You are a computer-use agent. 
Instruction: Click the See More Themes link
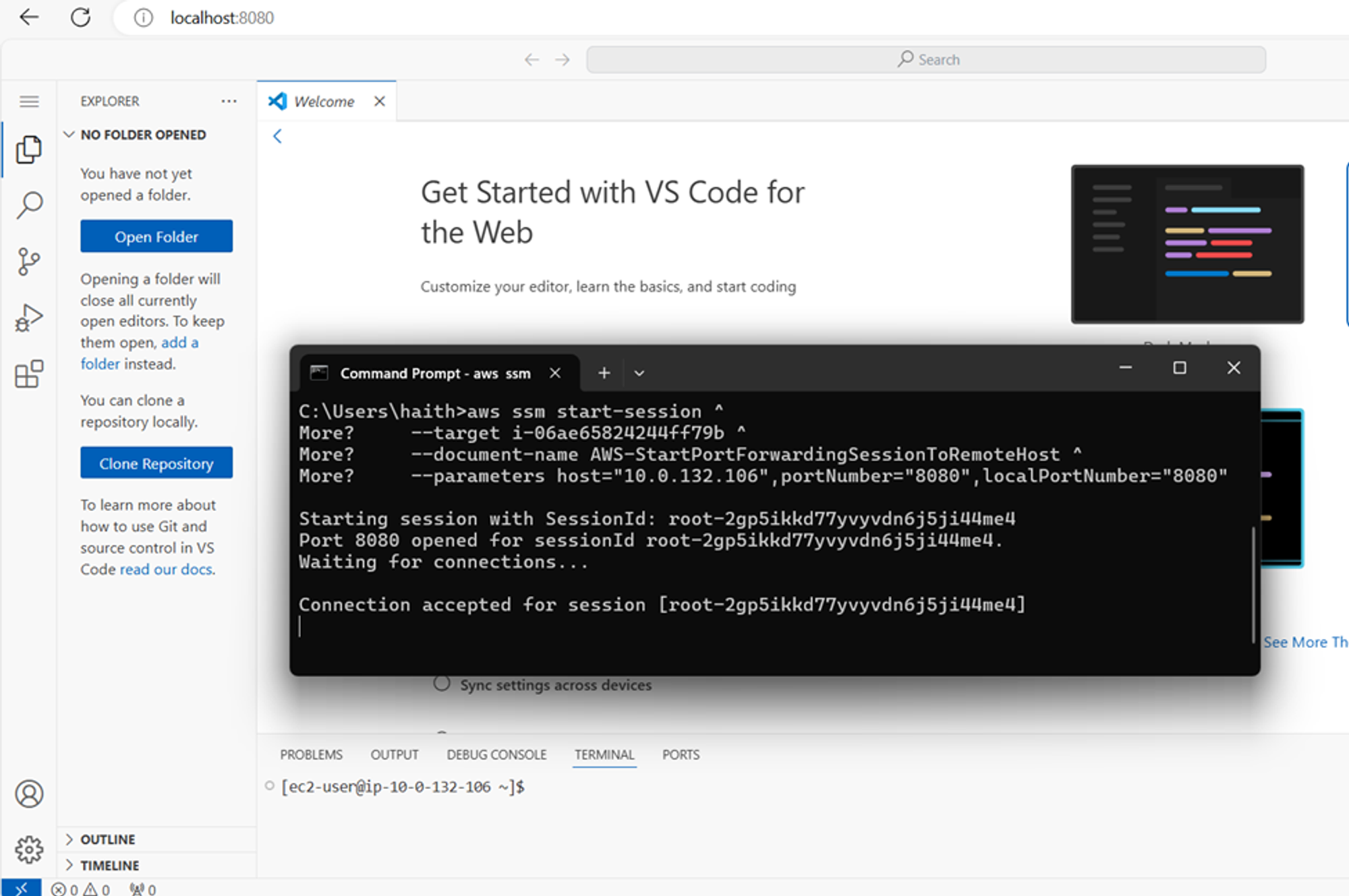click(x=1305, y=642)
